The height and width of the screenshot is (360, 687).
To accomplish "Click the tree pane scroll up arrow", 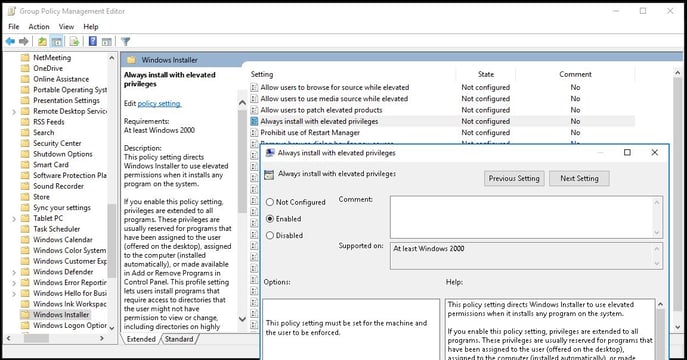I will [x=112, y=58].
